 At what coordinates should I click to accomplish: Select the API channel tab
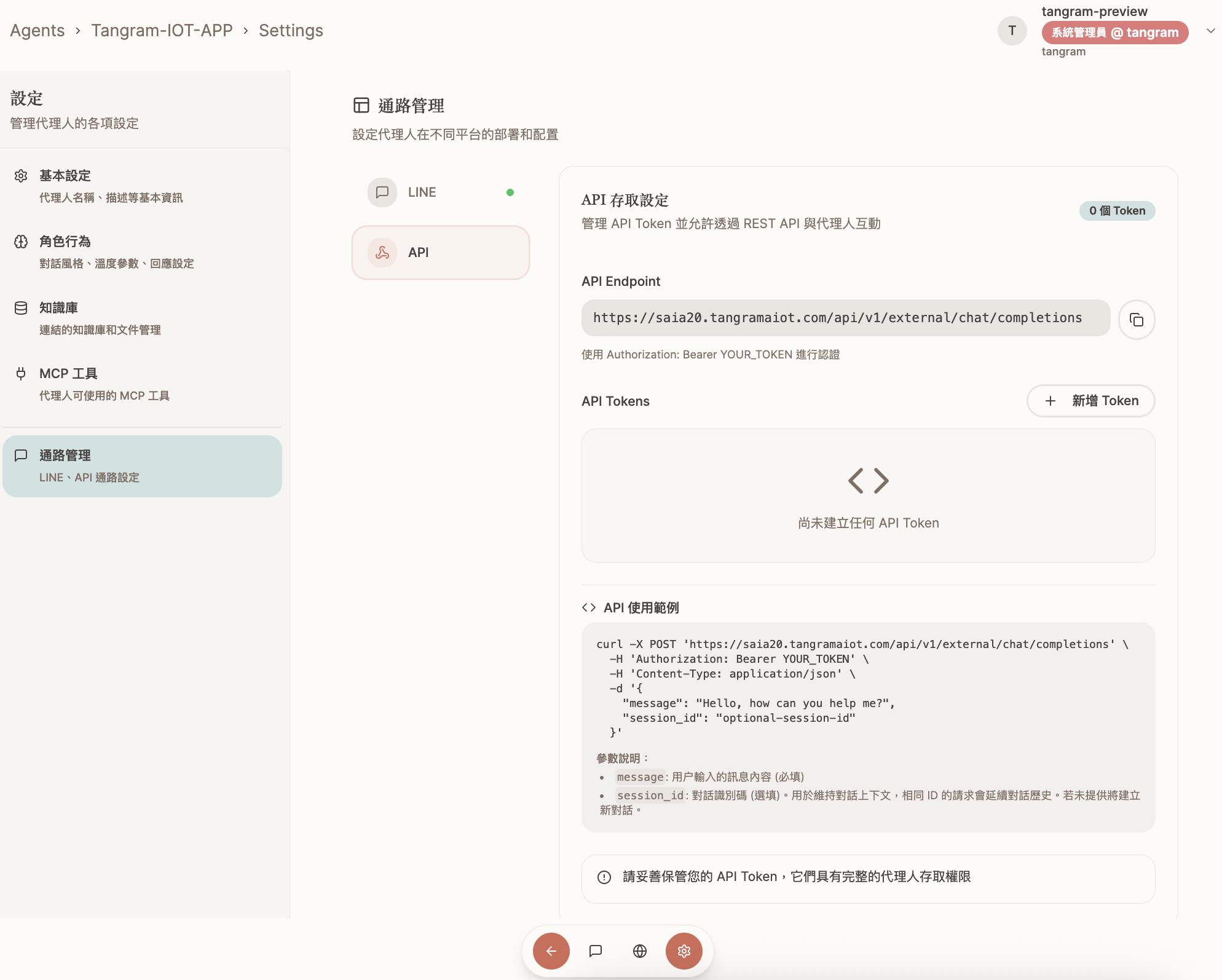click(440, 253)
